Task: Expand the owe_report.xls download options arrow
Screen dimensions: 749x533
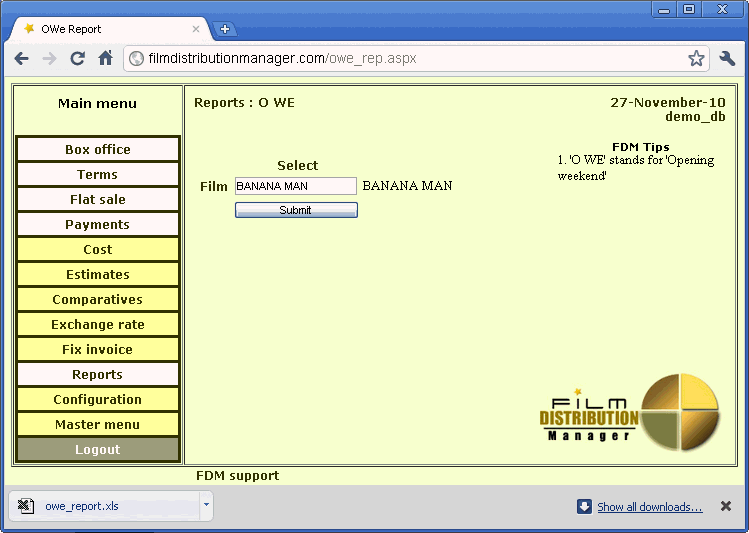Action: point(206,505)
